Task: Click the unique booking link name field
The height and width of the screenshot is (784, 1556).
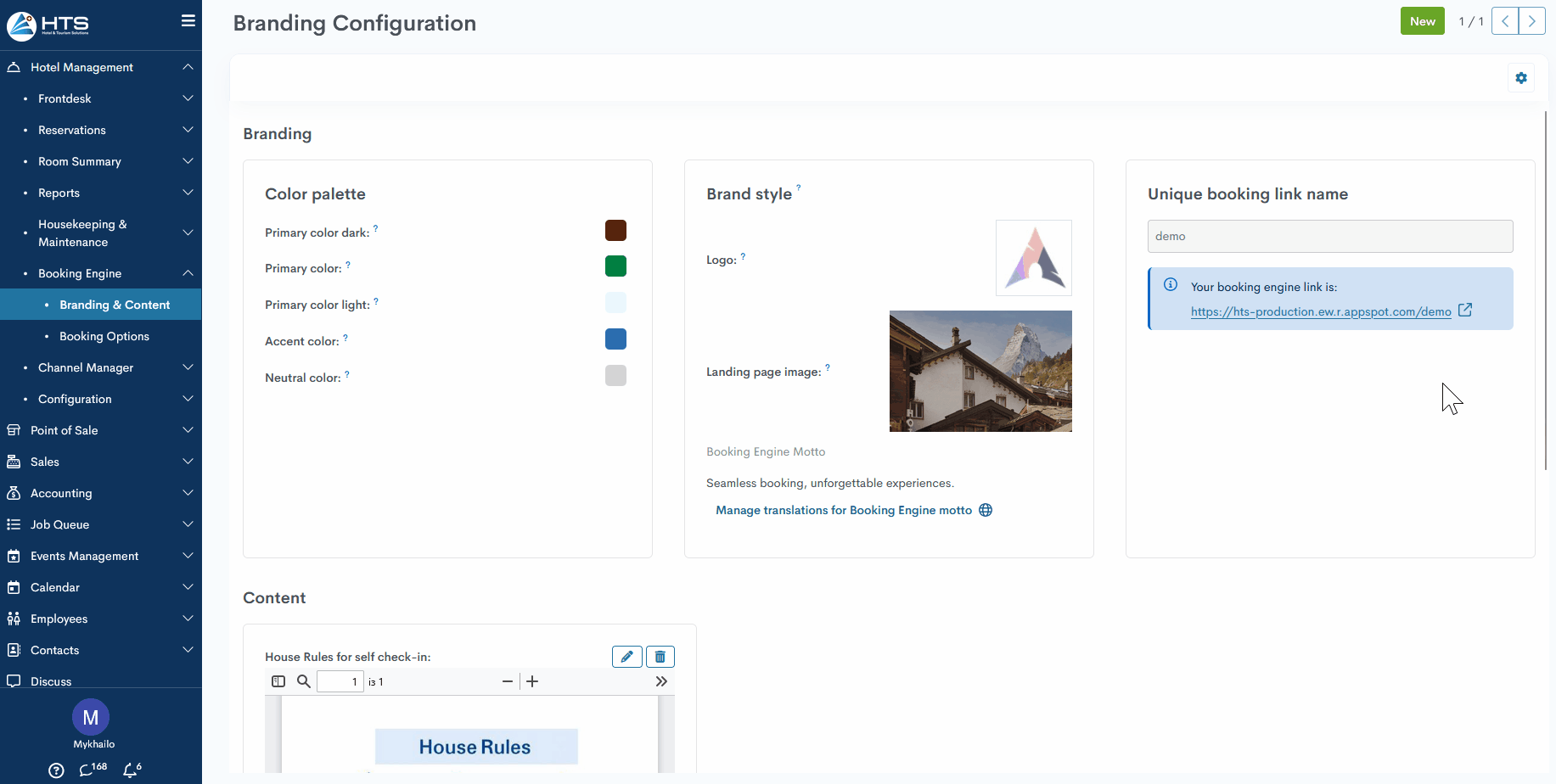Action: point(1329,236)
